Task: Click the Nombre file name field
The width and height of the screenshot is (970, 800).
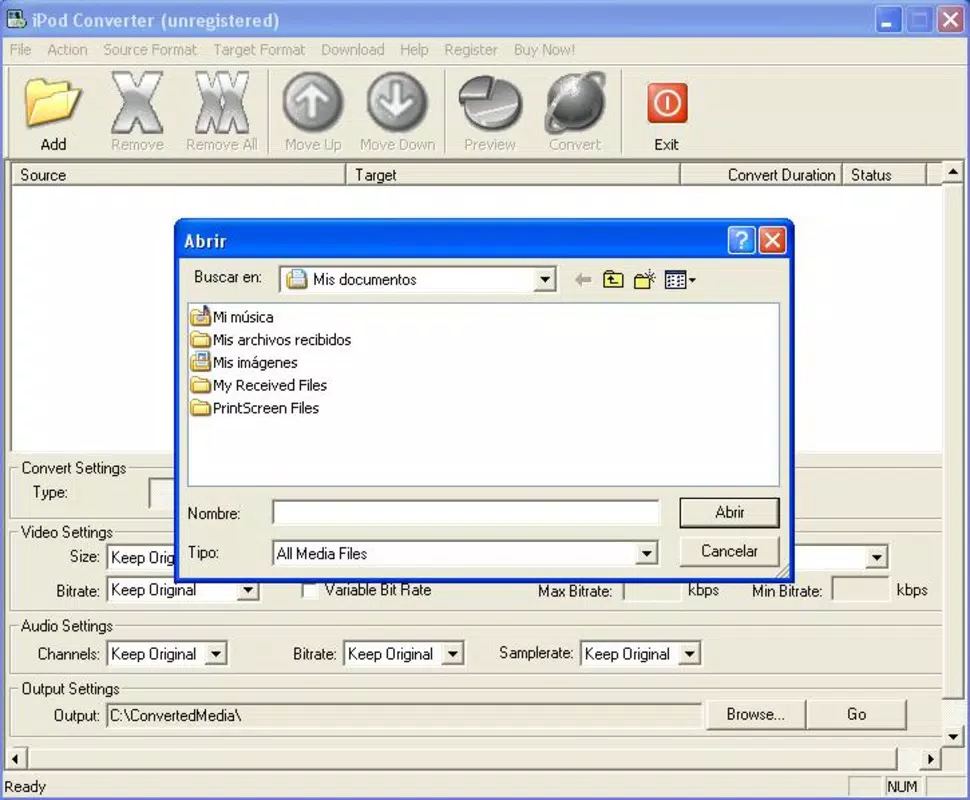Action: tap(466, 513)
